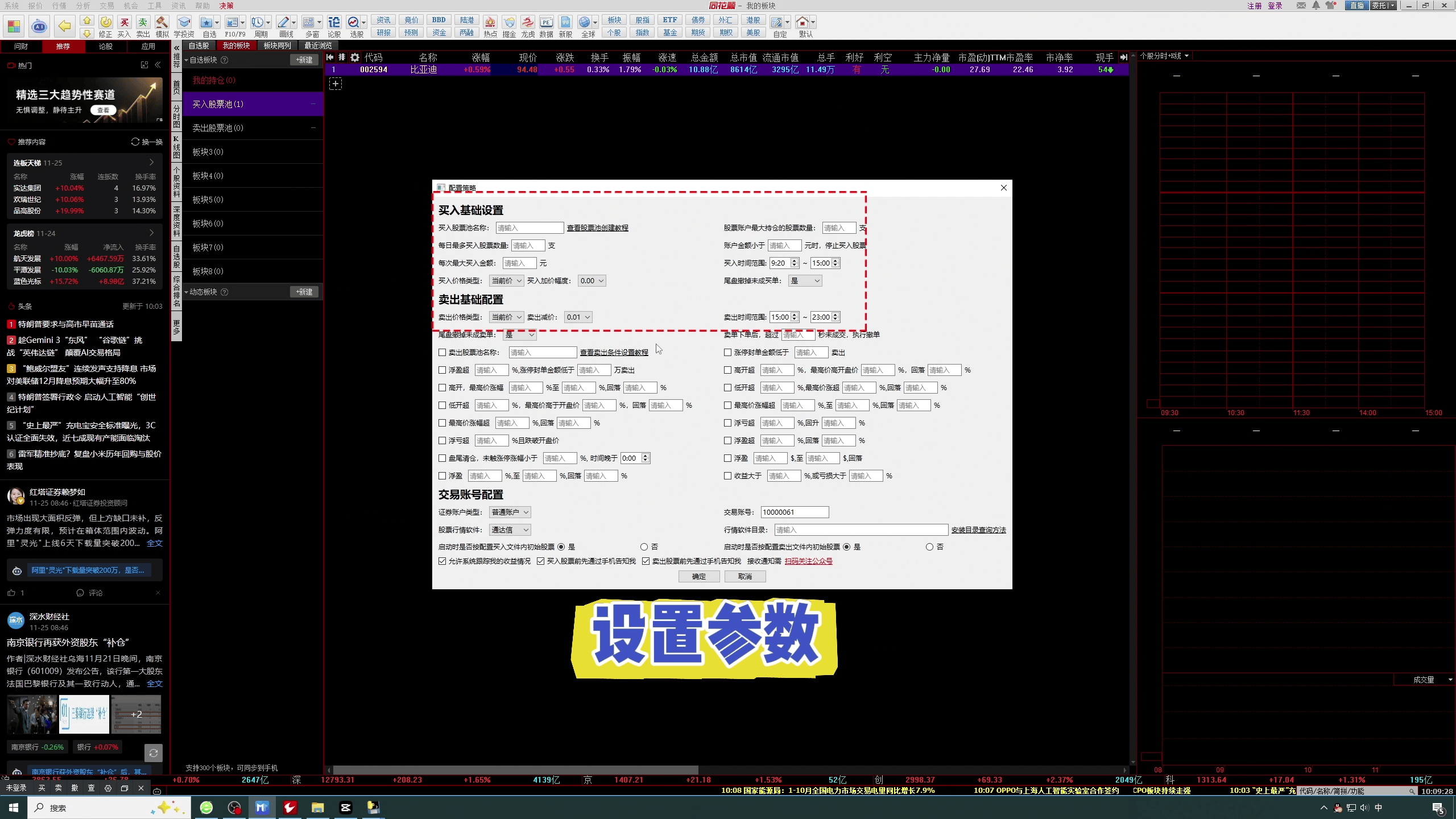Viewport: 1456px width, 819px height.
Task: Open 查看股票池创建教程 link
Action: [x=597, y=228]
